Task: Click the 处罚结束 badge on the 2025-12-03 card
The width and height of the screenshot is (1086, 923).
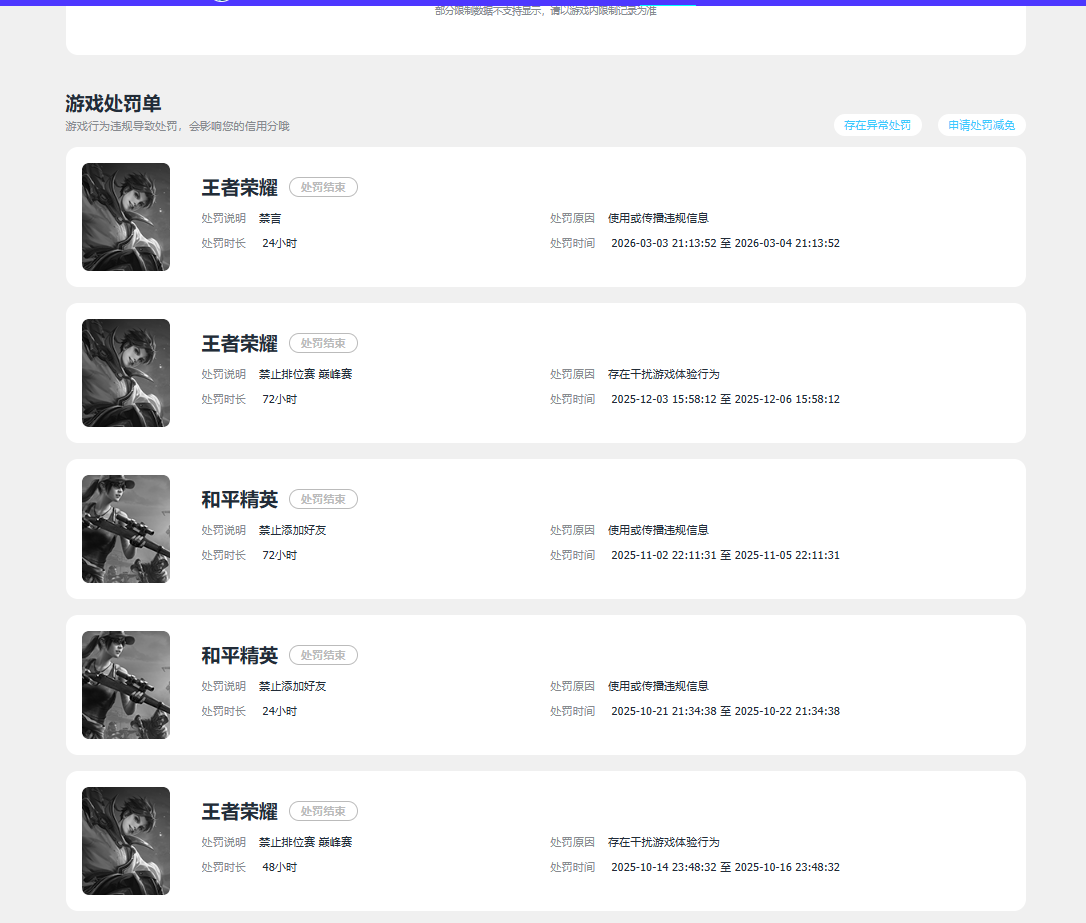Action: pyautogui.click(x=323, y=343)
